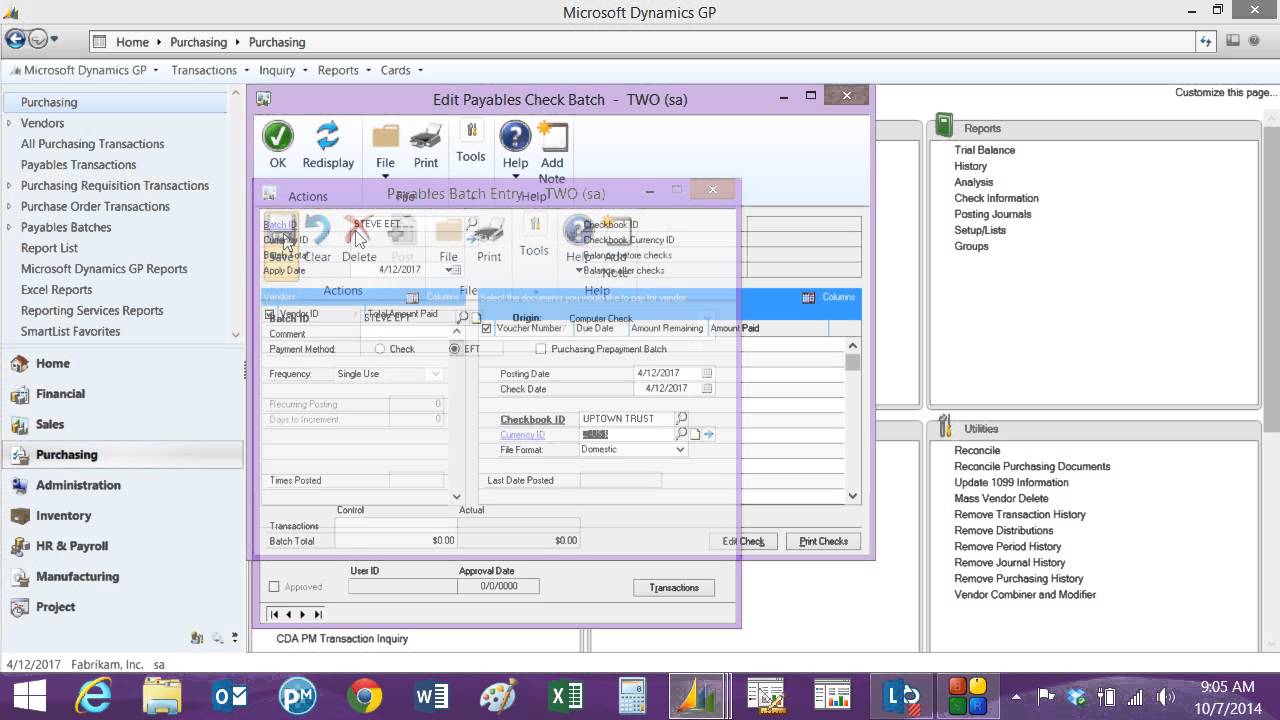The width and height of the screenshot is (1280, 720).
Task: Open the Posting Date calendar icon
Action: click(x=707, y=373)
